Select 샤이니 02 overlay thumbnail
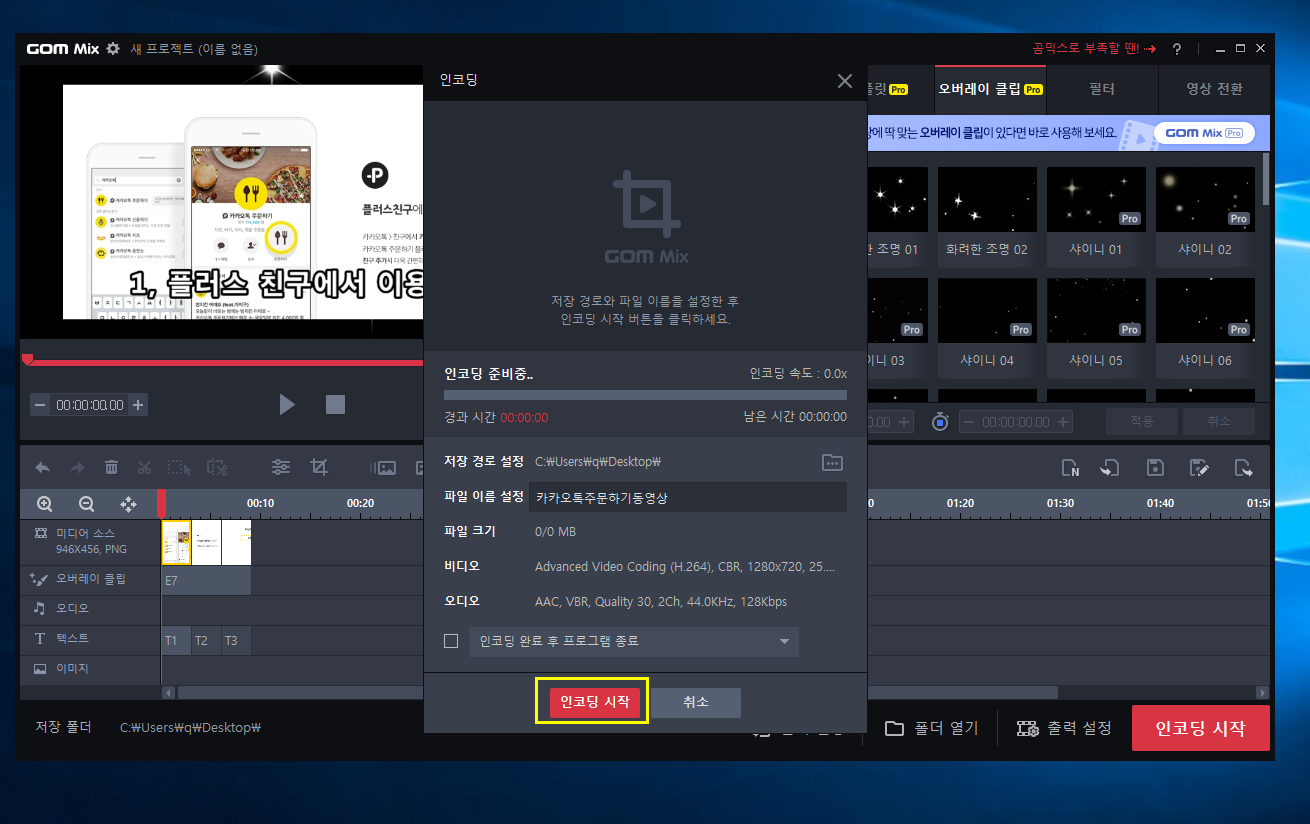1310x824 pixels. point(1205,200)
